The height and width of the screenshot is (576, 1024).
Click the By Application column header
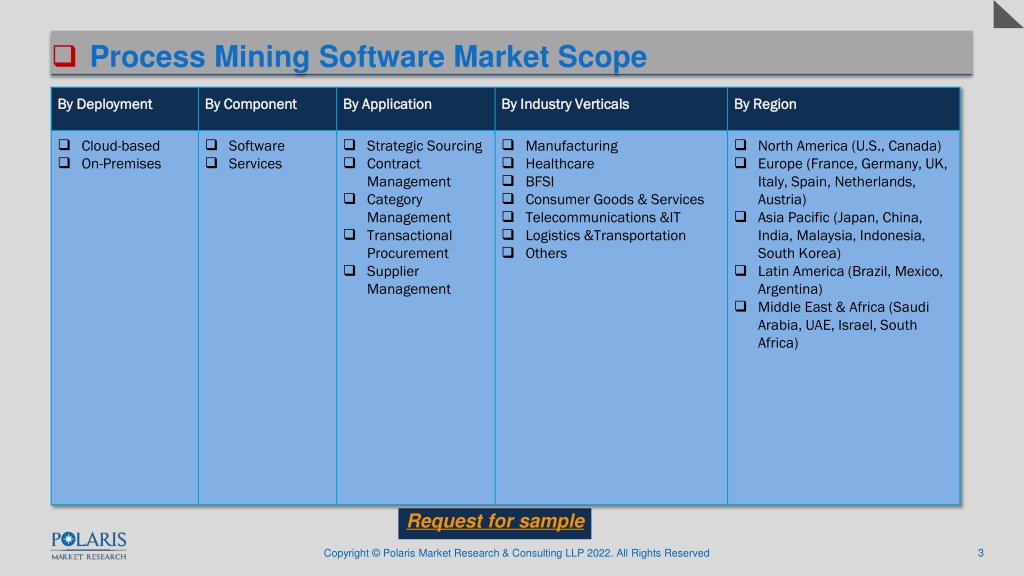point(415,108)
